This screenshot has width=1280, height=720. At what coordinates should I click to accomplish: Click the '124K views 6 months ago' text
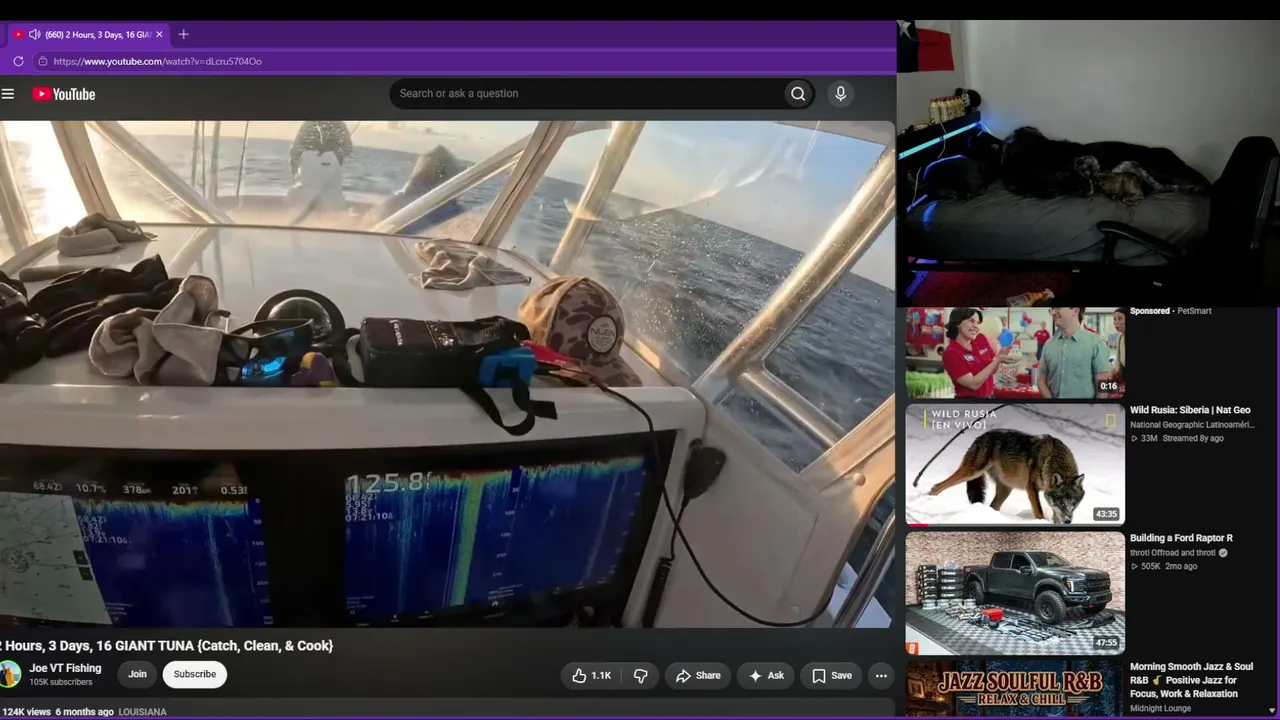pos(57,712)
